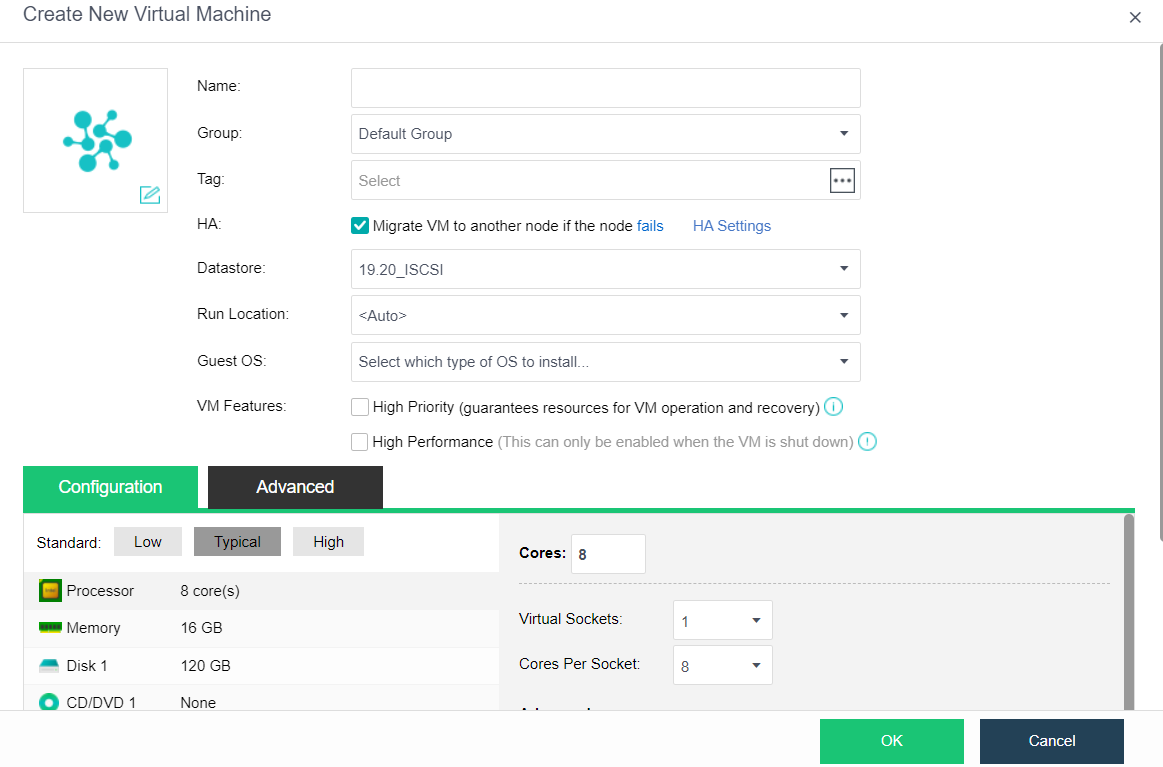Enable the High Priority checkbox
This screenshot has height=767, width=1163.
360,407
